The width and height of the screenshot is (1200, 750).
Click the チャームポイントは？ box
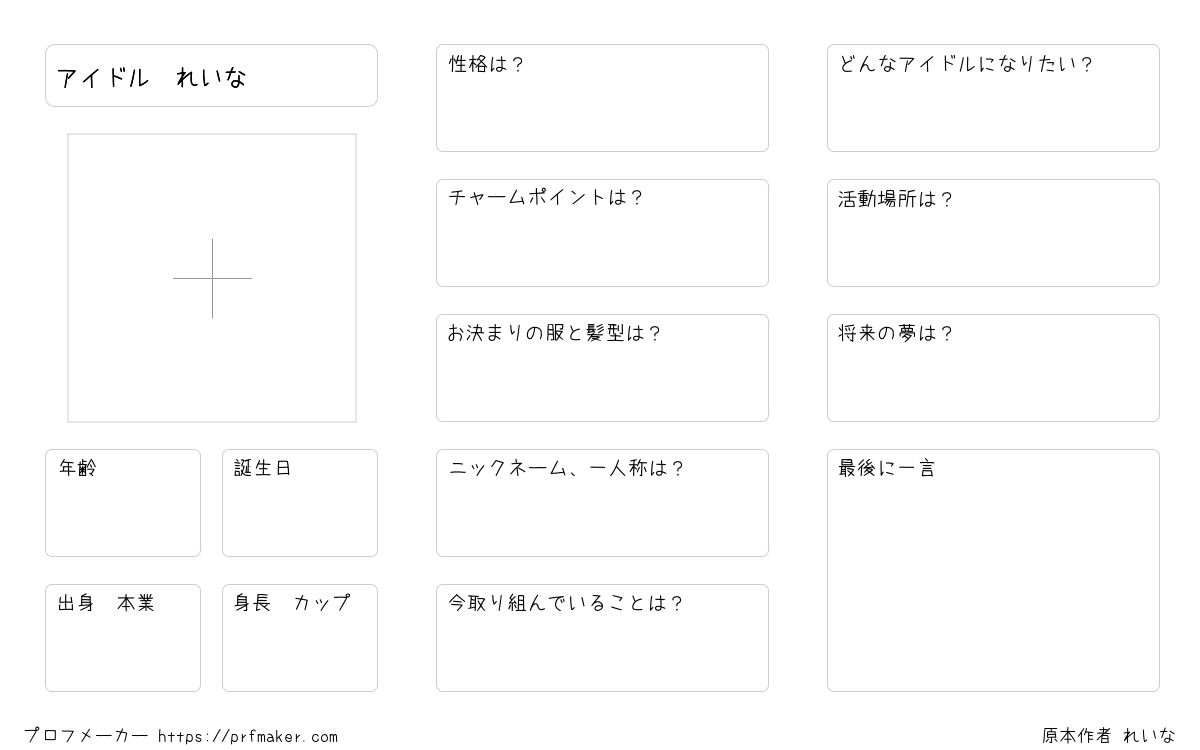602,233
